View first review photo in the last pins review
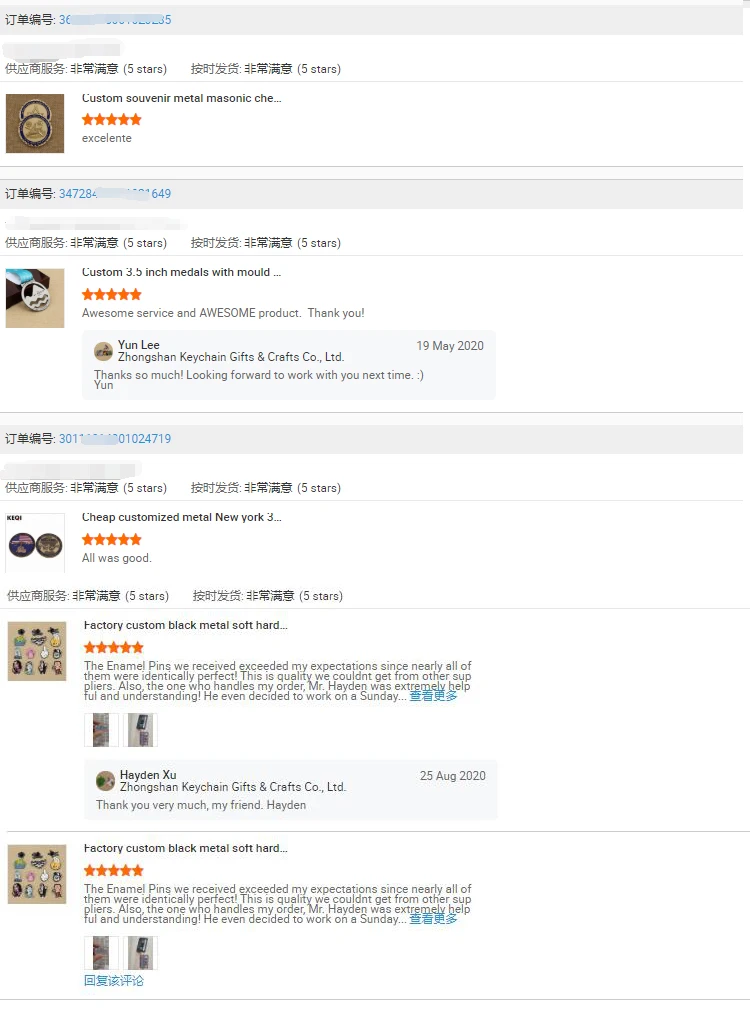Viewport: 750px width, 1014px height. click(101, 953)
